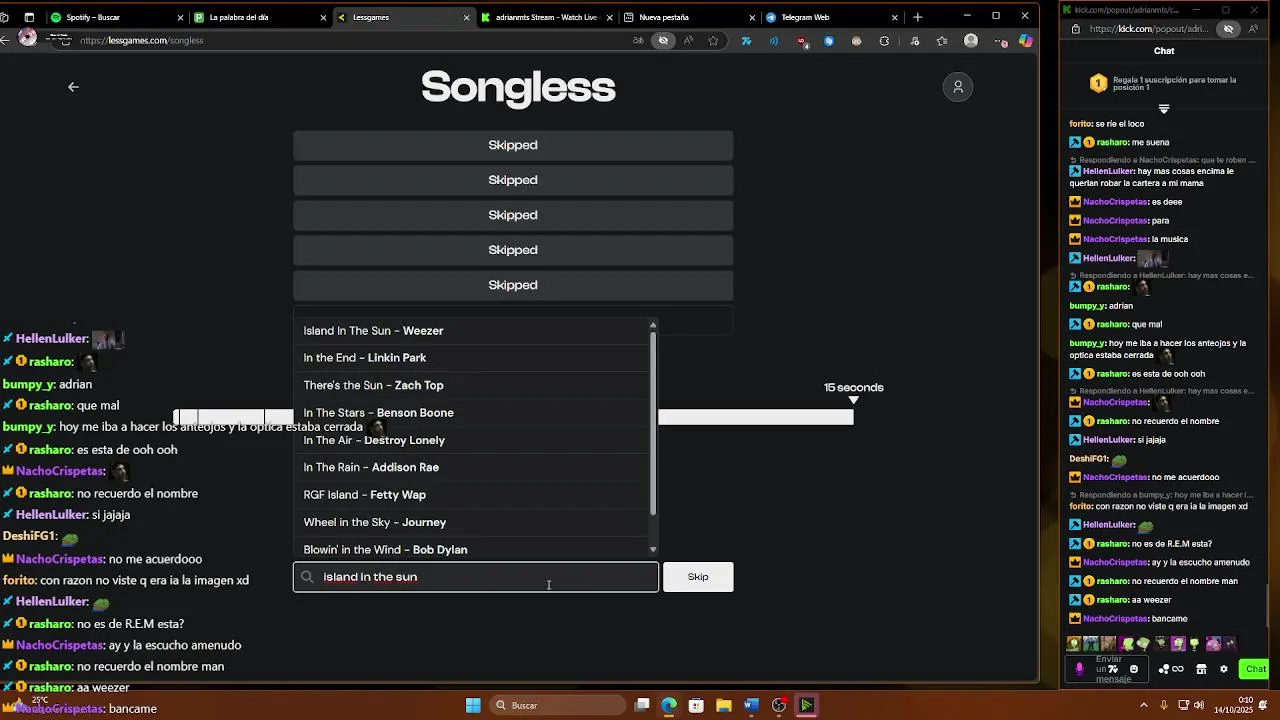This screenshot has width=1280, height=720.
Task: Open new browser tab with plus button
Action: pyautogui.click(x=918, y=17)
